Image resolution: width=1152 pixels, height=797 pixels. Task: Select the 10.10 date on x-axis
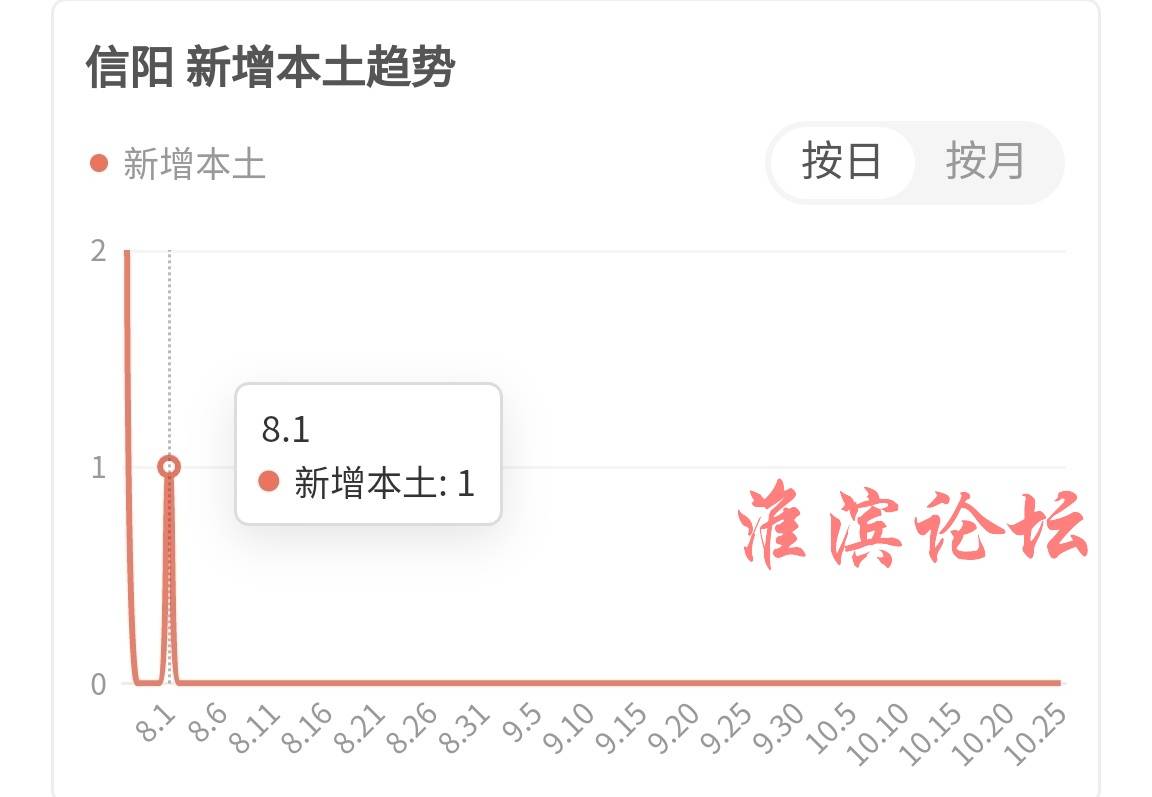pos(878,733)
